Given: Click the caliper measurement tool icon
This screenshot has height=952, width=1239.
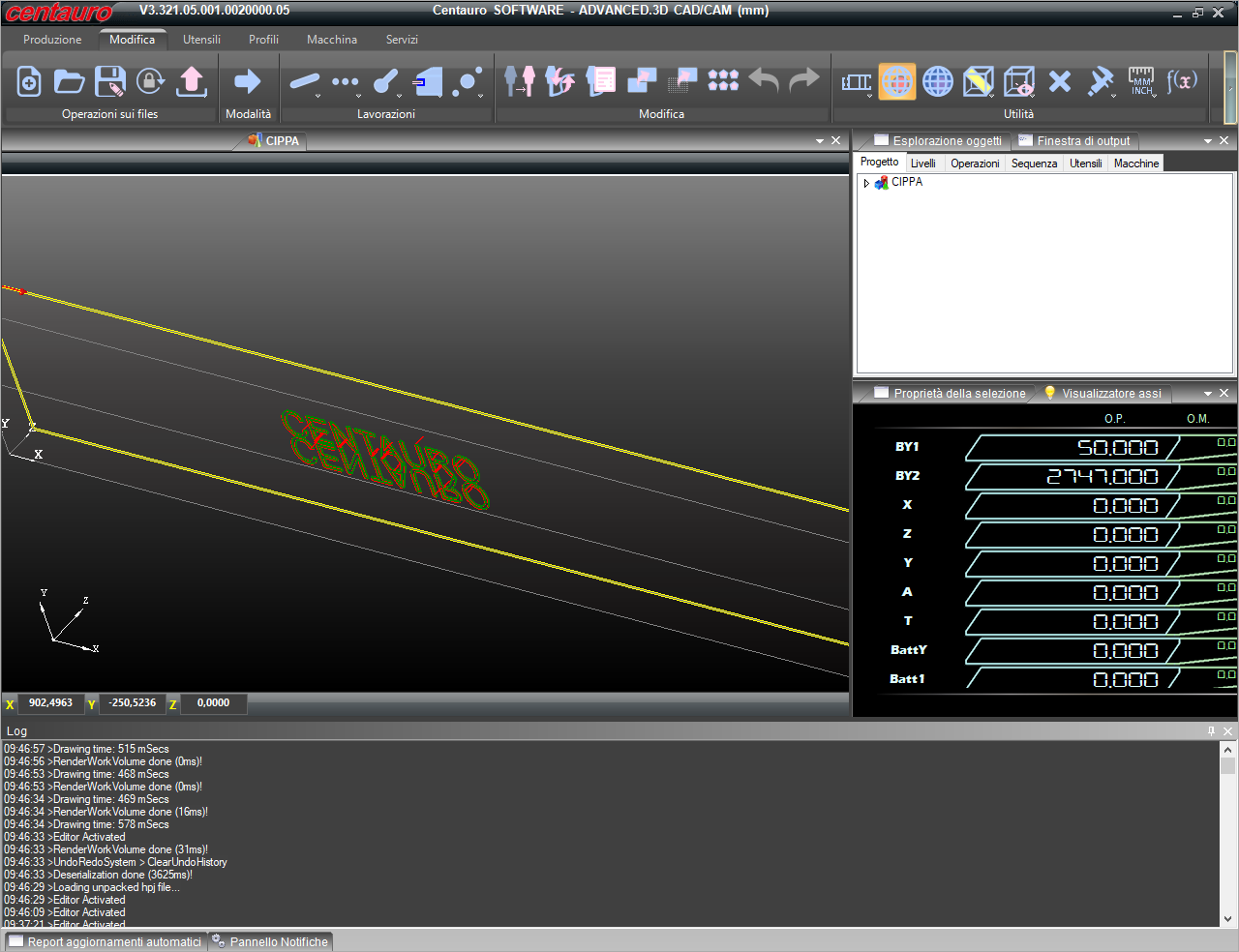Looking at the screenshot, I should point(1101,82).
